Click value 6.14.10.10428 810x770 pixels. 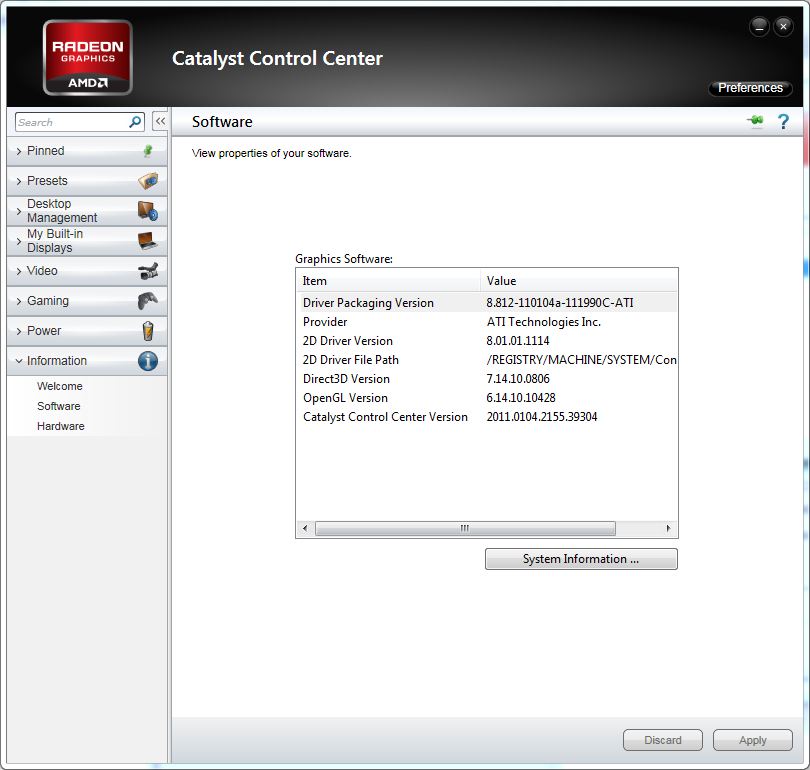coord(521,398)
